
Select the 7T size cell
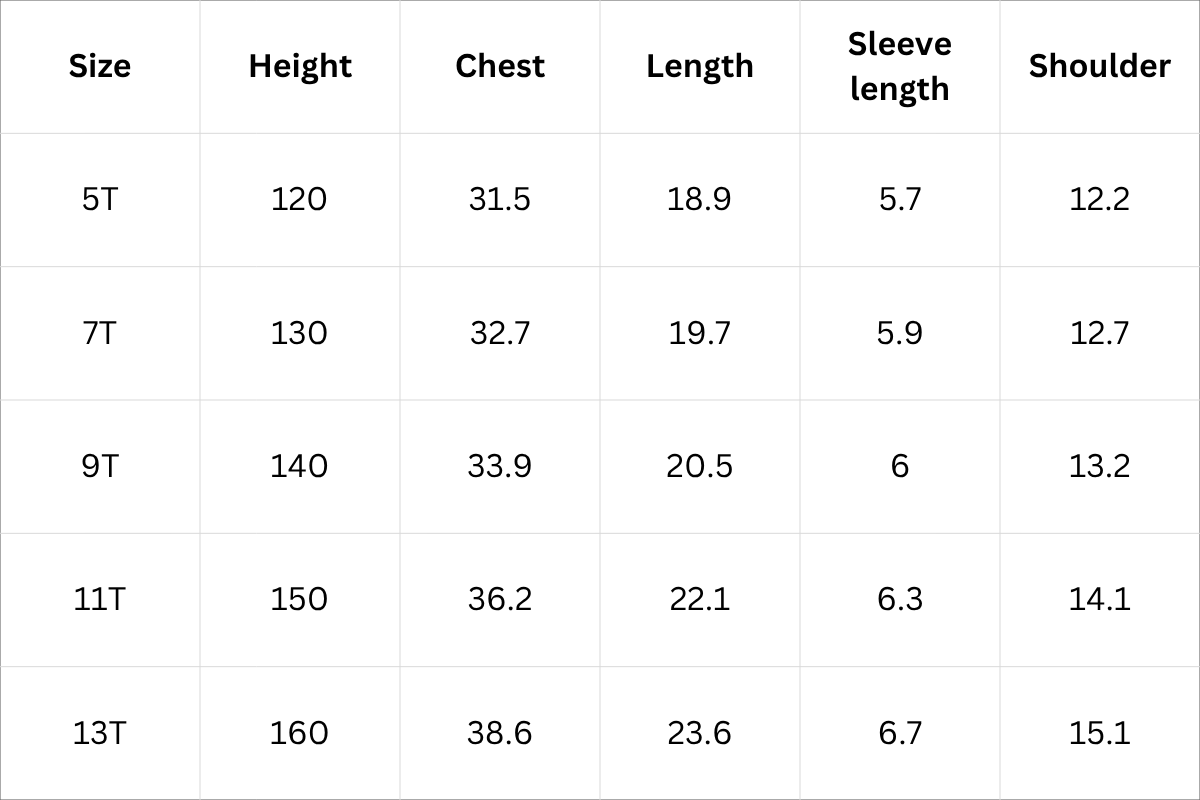tap(100, 332)
